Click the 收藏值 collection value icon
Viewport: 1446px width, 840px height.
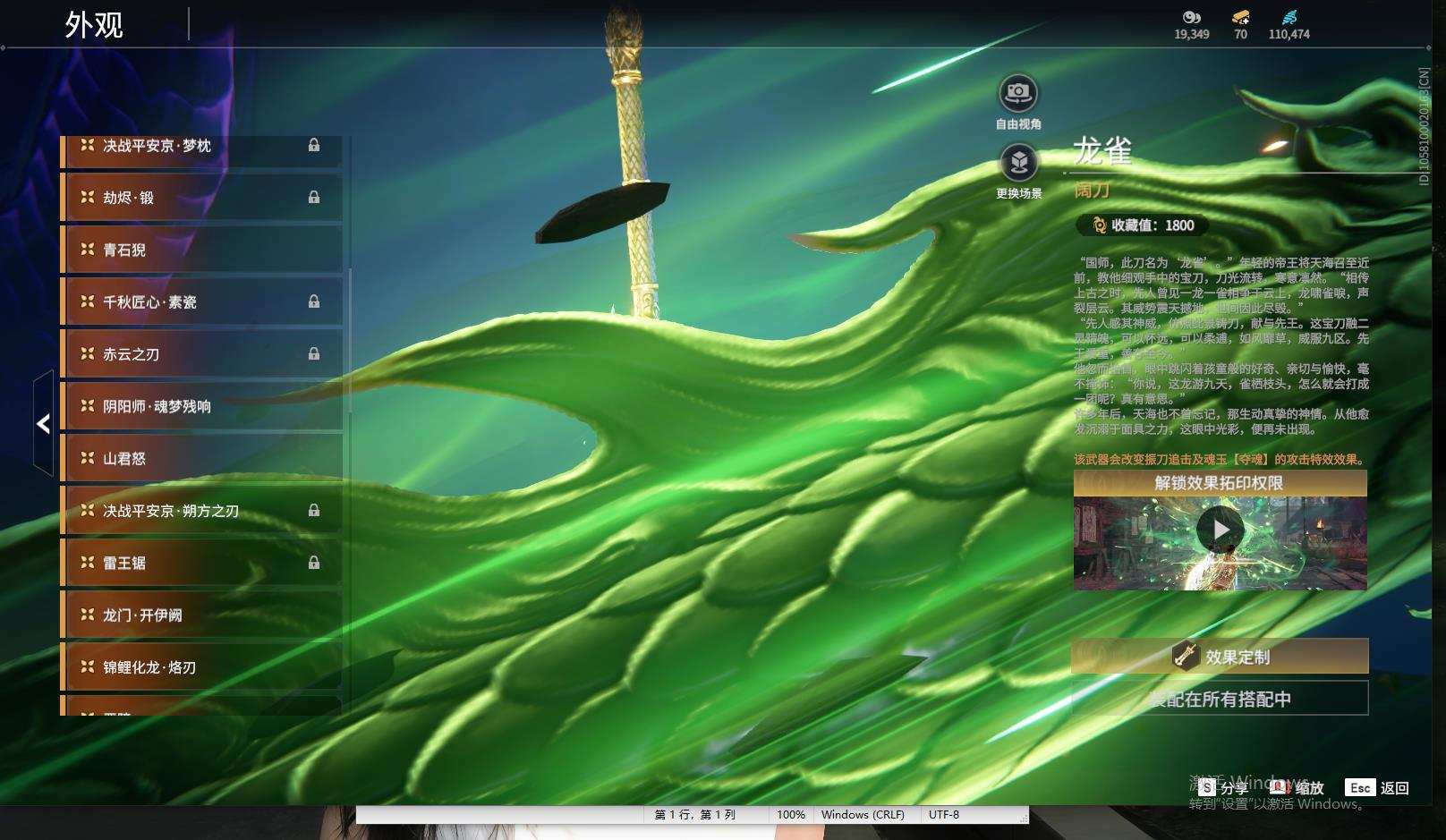point(1099,225)
